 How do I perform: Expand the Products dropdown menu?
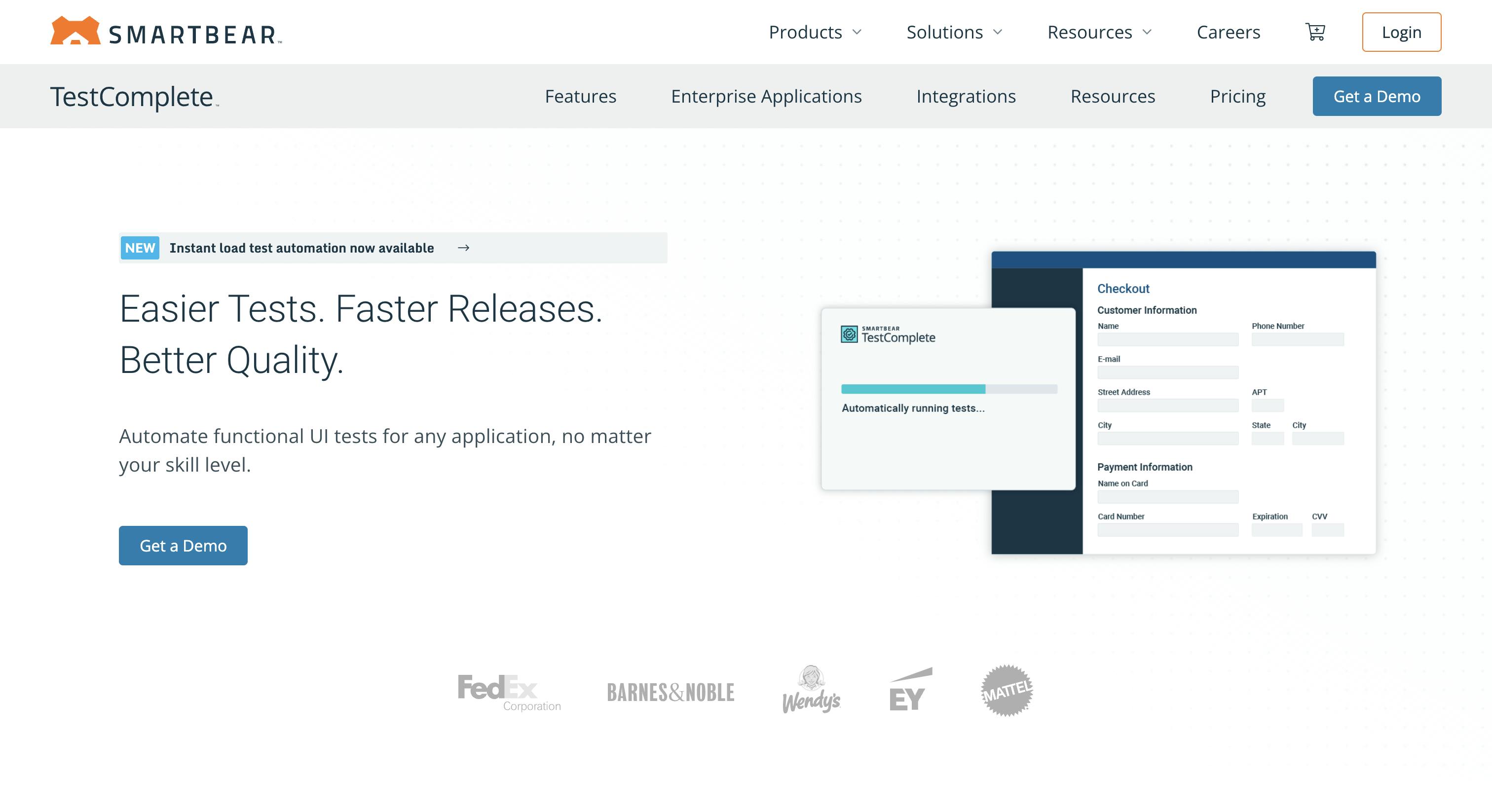813,32
